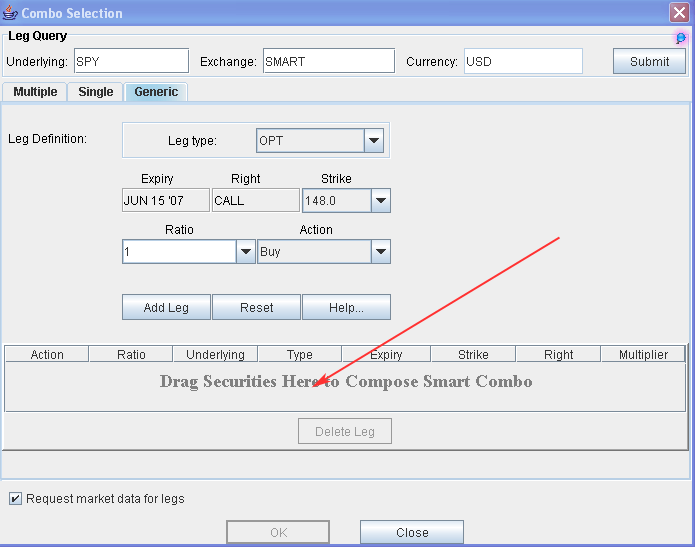Click the Close button at the bottom

click(411, 532)
